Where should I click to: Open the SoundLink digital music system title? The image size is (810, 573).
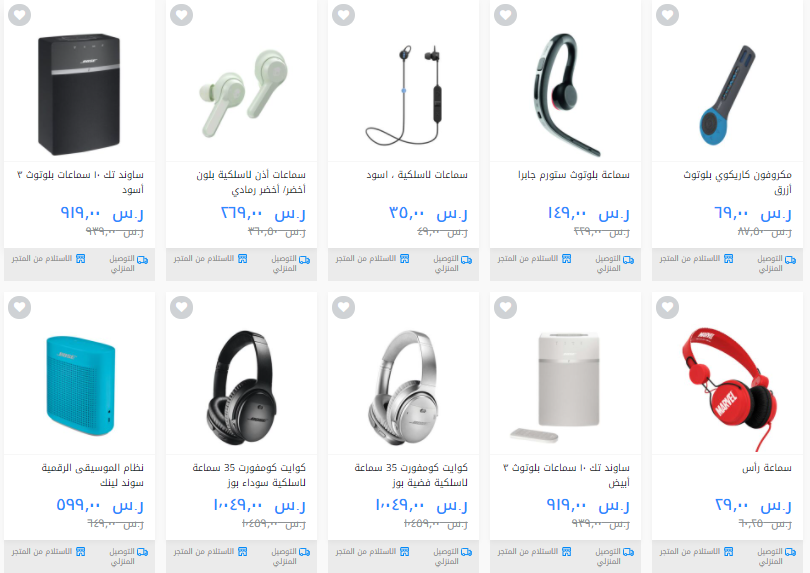92,475
